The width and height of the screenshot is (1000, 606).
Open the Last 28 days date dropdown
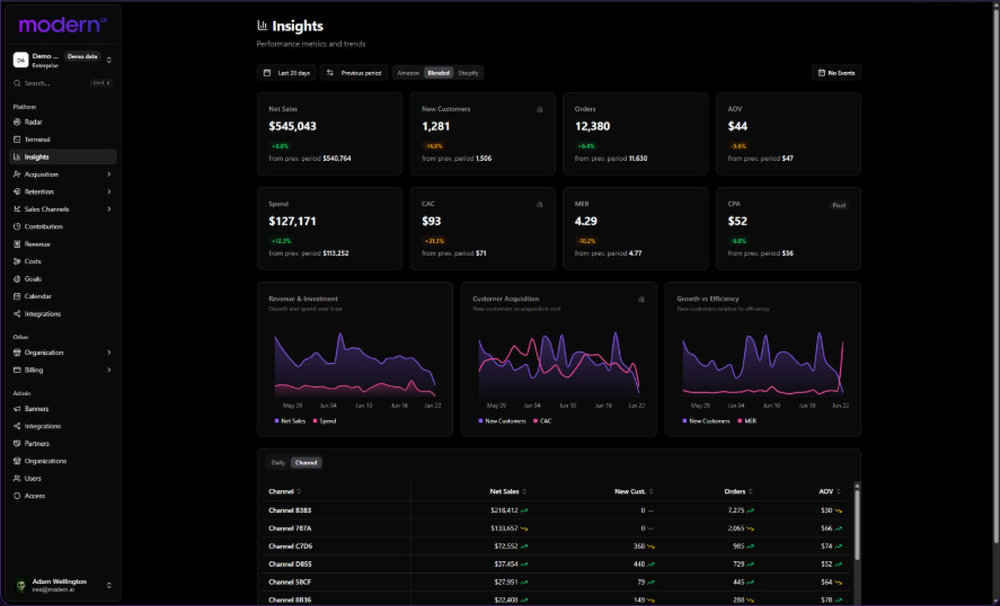click(x=286, y=73)
